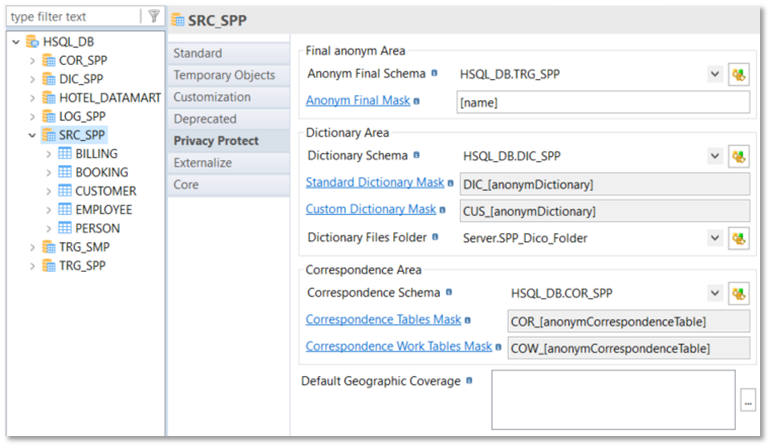Click info icon next to Dictionary Schema
The image size is (771, 447).
point(416,155)
